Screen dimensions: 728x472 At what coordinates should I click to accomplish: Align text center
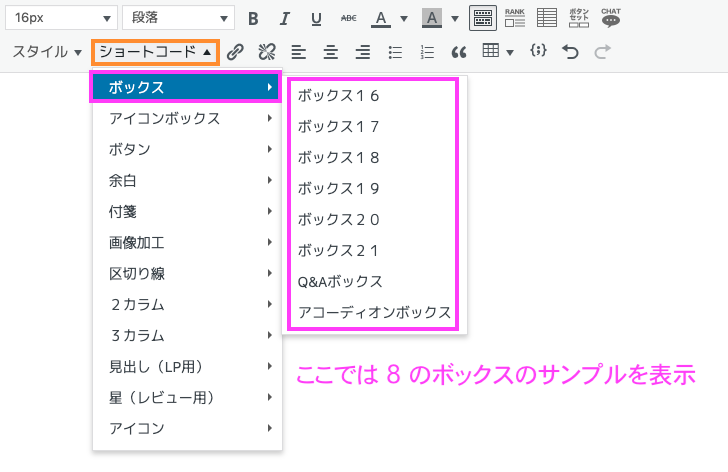tap(331, 52)
